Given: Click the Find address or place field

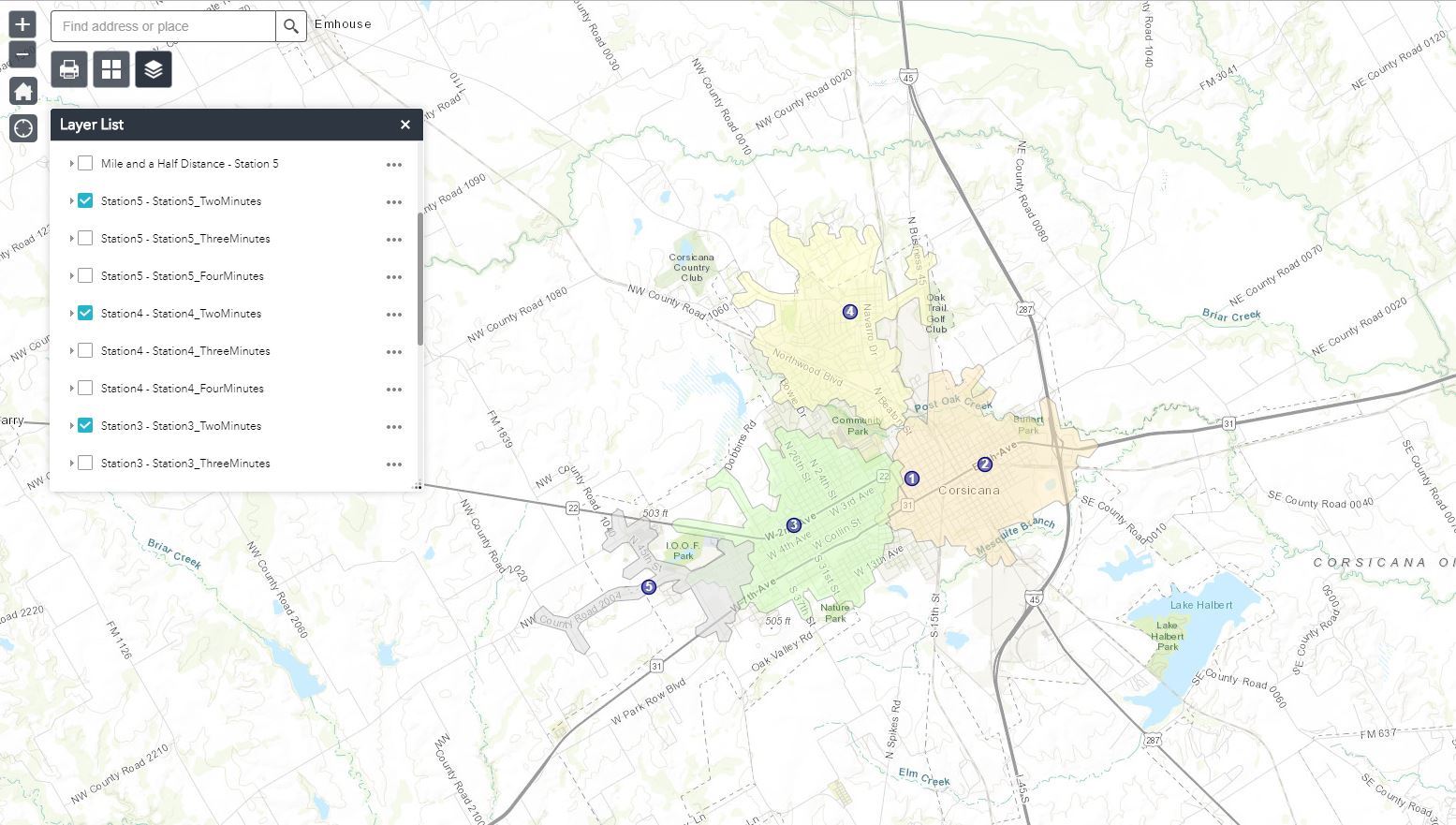Looking at the screenshot, I should (x=164, y=26).
